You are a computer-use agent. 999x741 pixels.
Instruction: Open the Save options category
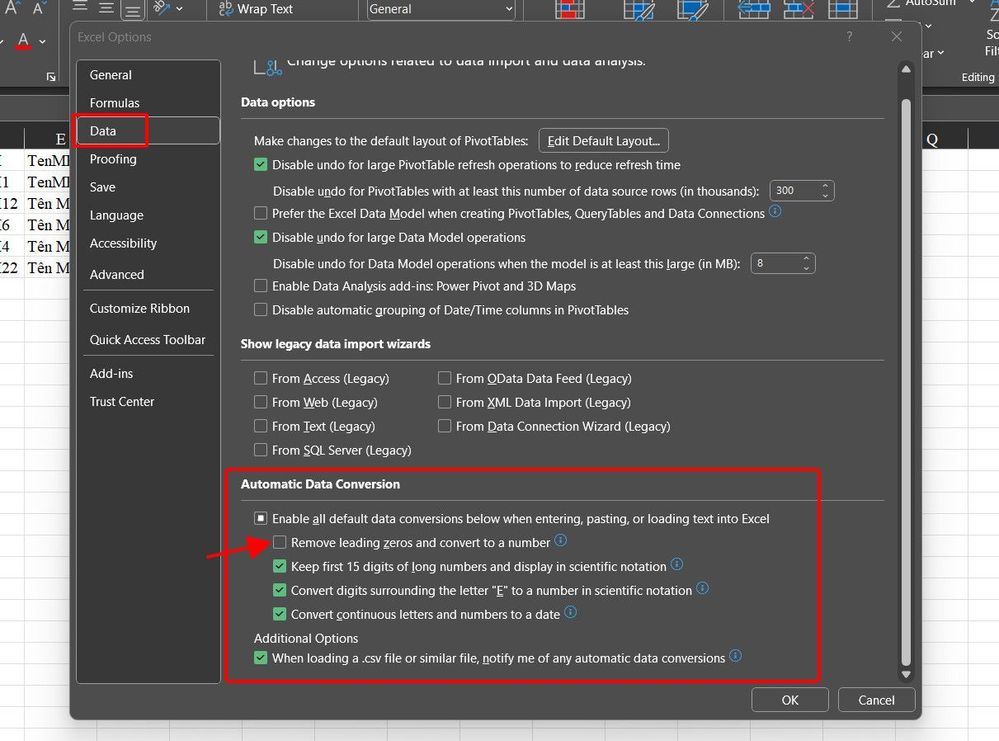(x=148, y=187)
